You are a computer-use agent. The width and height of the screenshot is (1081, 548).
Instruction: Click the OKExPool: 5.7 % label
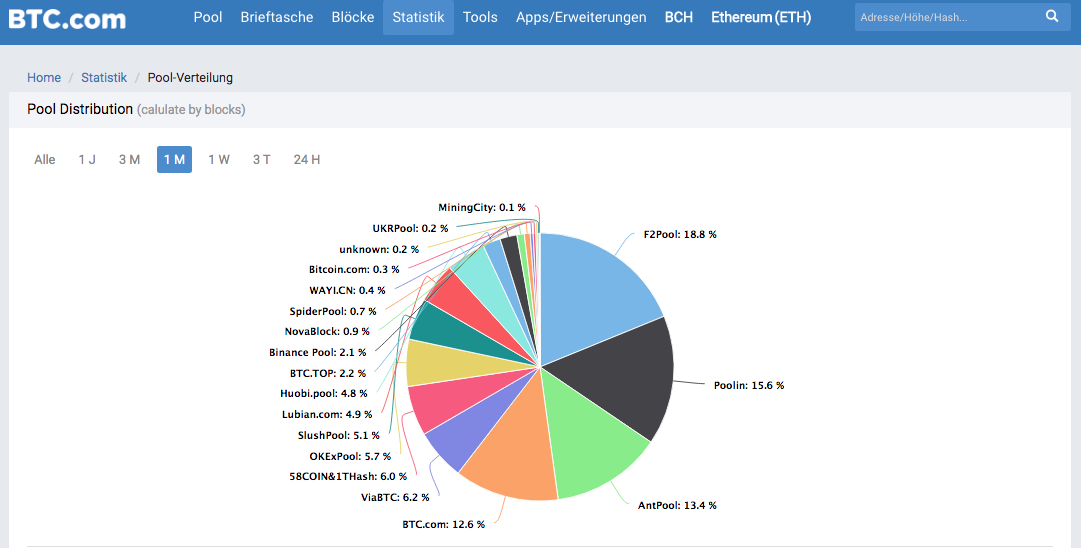point(350,456)
